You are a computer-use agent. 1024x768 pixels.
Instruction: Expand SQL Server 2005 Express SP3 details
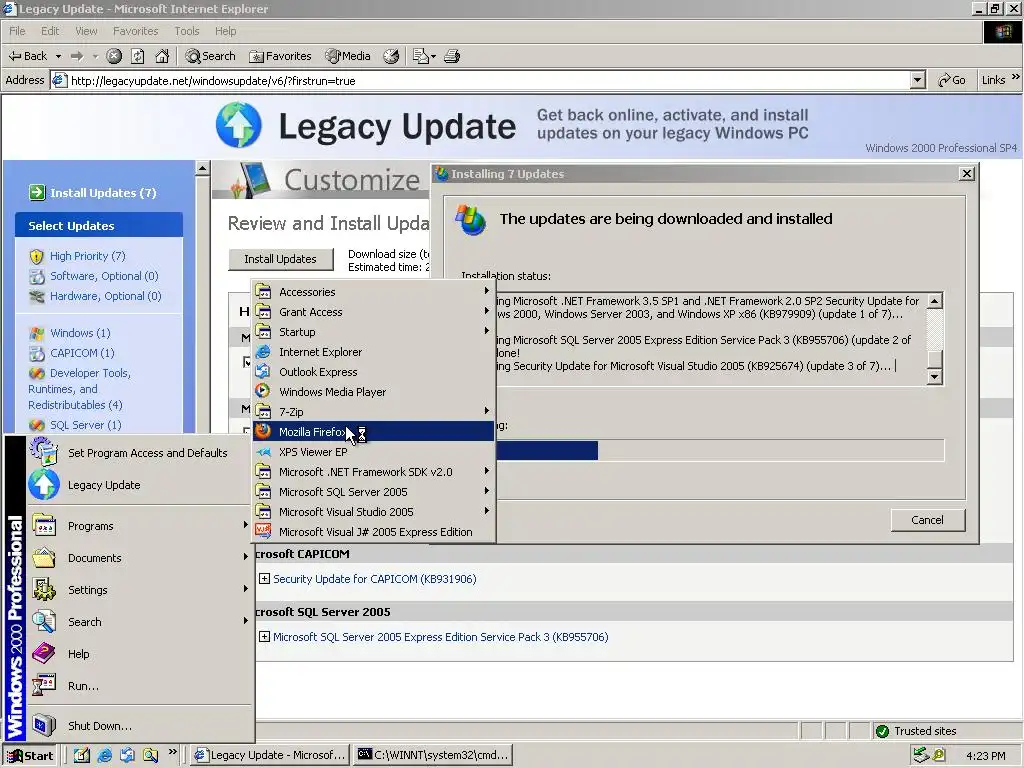264,637
